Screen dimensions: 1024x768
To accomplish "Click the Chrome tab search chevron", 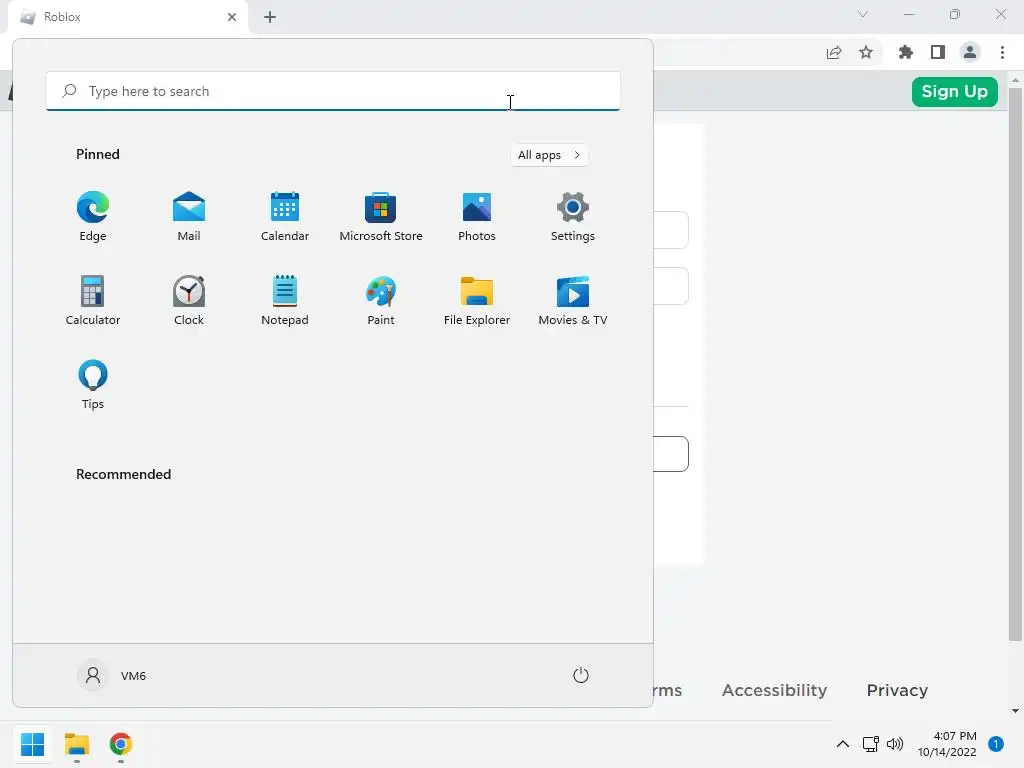I will (863, 14).
